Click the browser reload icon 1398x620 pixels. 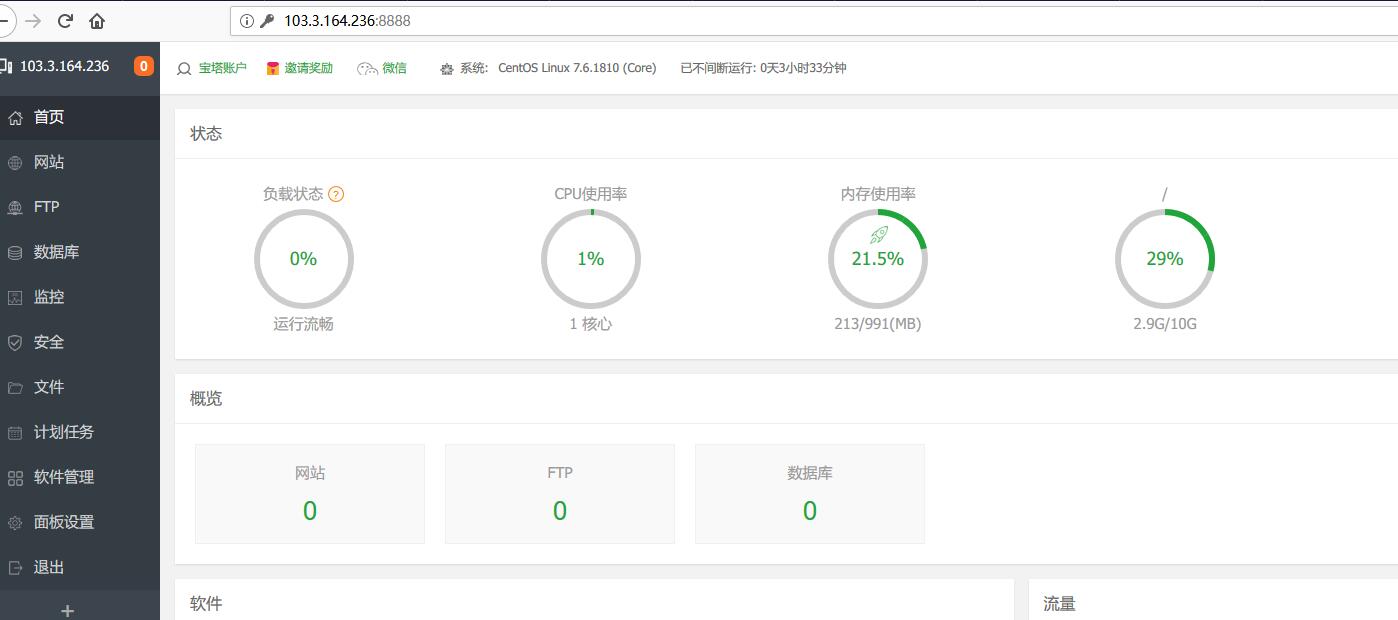click(65, 21)
